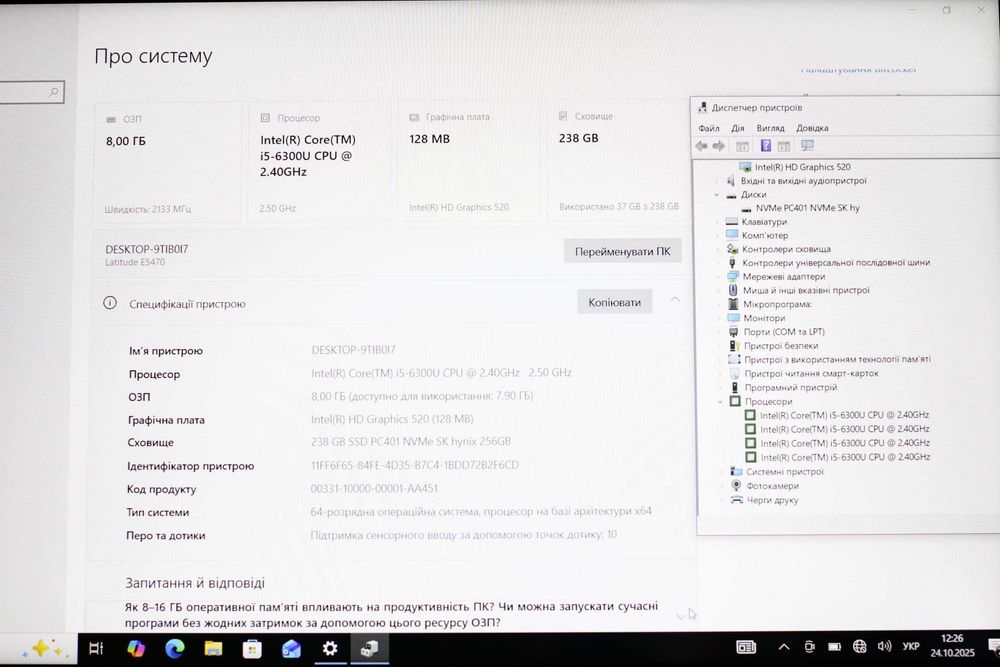Select the Монітори category
This screenshot has height=667, width=1000.
pos(764,318)
